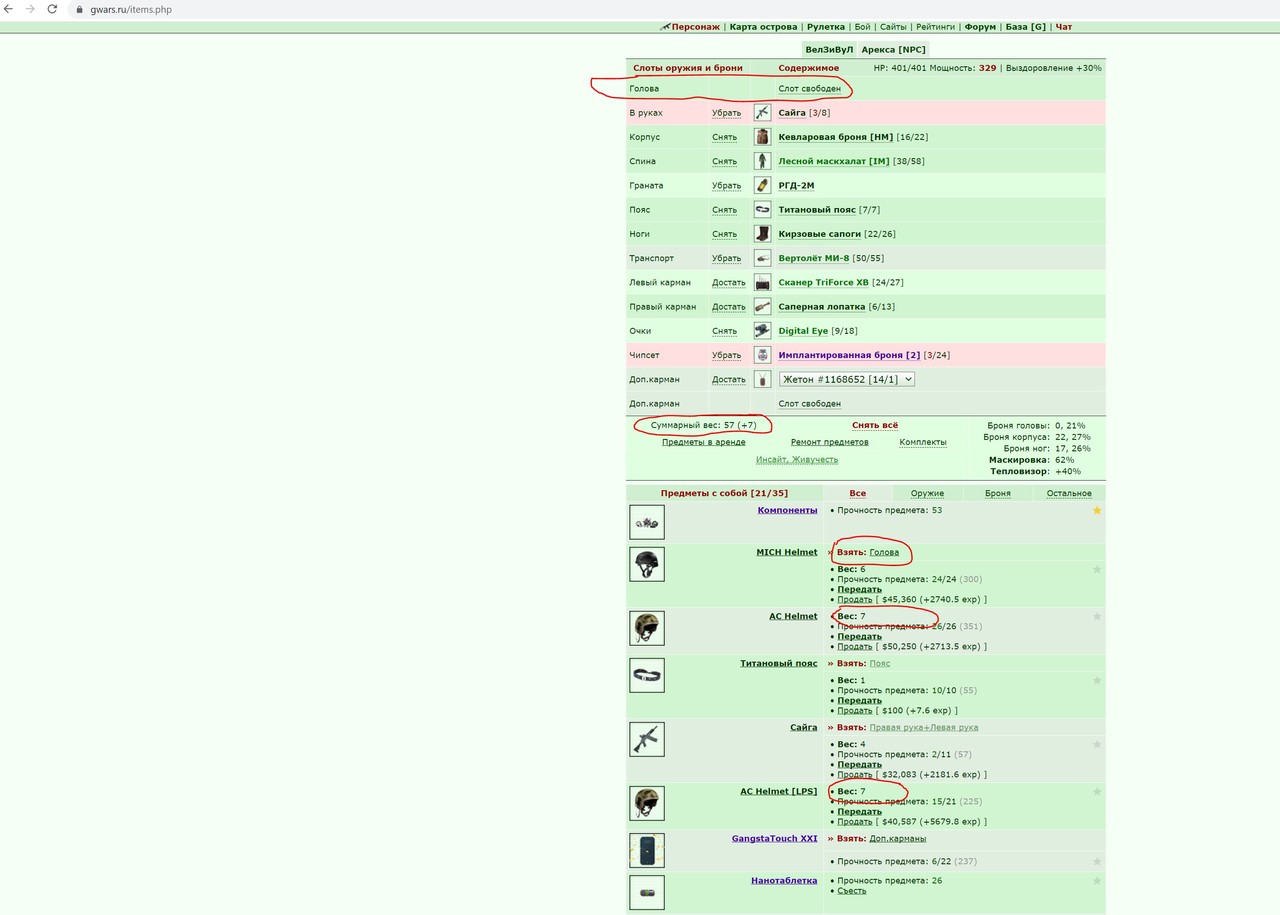Click the РГД-2М grenade icon
This screenshot has width=1280, height=915.
762,185
